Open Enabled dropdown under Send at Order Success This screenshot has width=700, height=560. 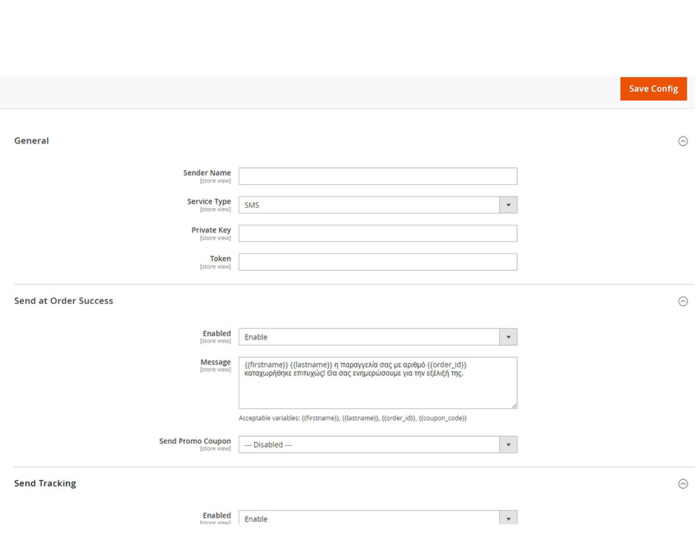(377, 337)
